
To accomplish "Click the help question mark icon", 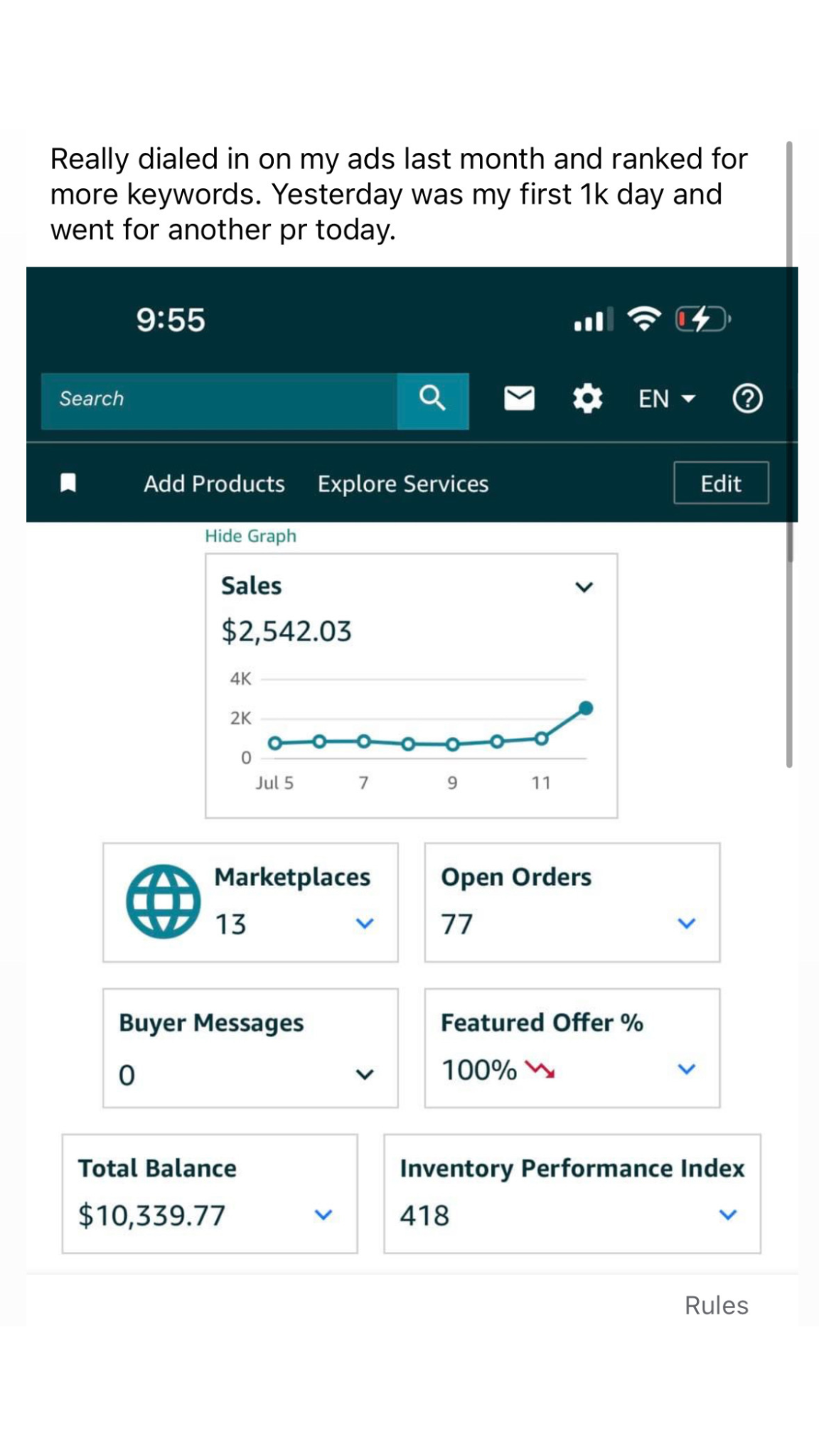I will (x=747, y=399).
